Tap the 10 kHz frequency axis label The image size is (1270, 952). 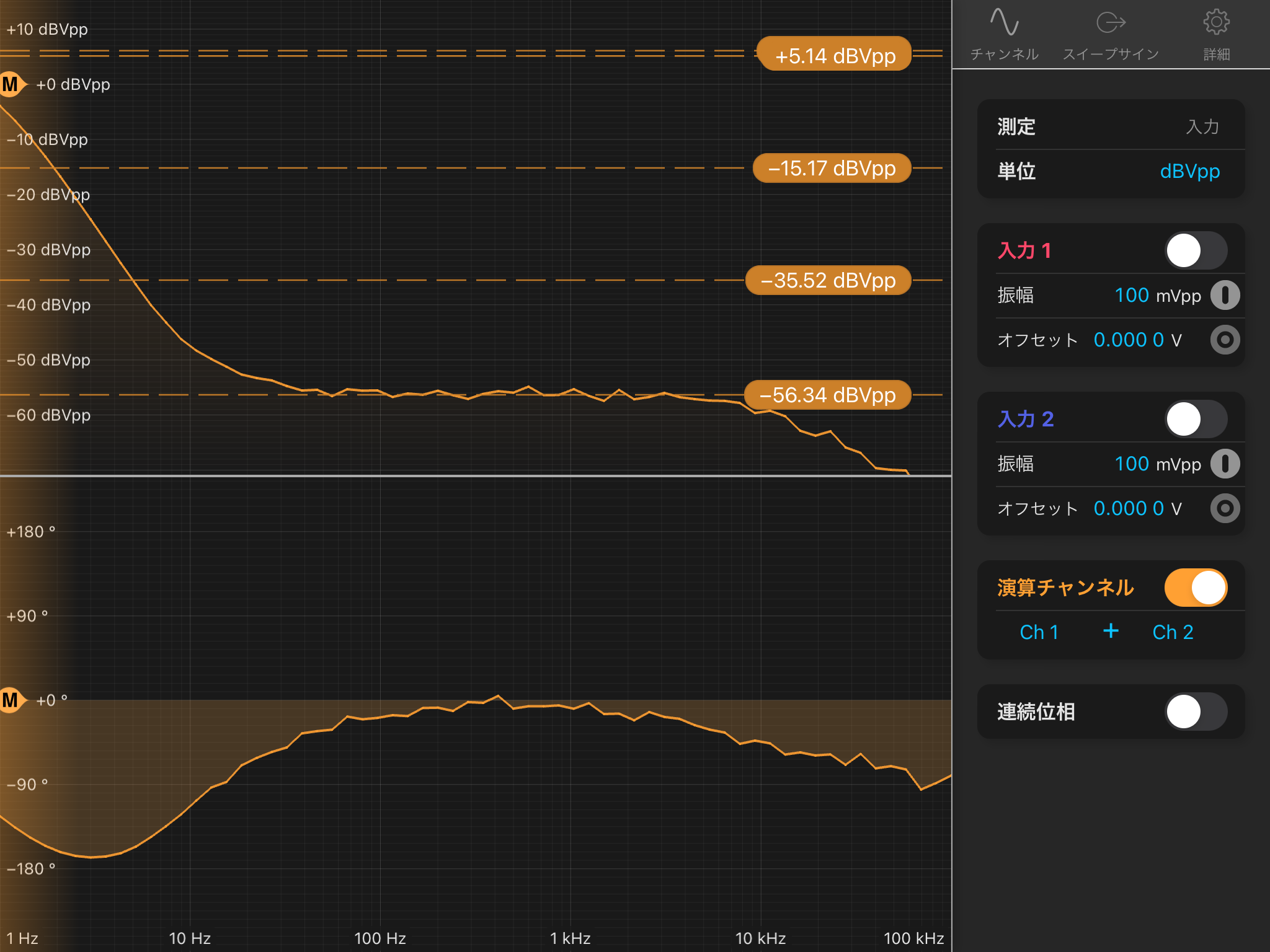(x=760, y=938)
